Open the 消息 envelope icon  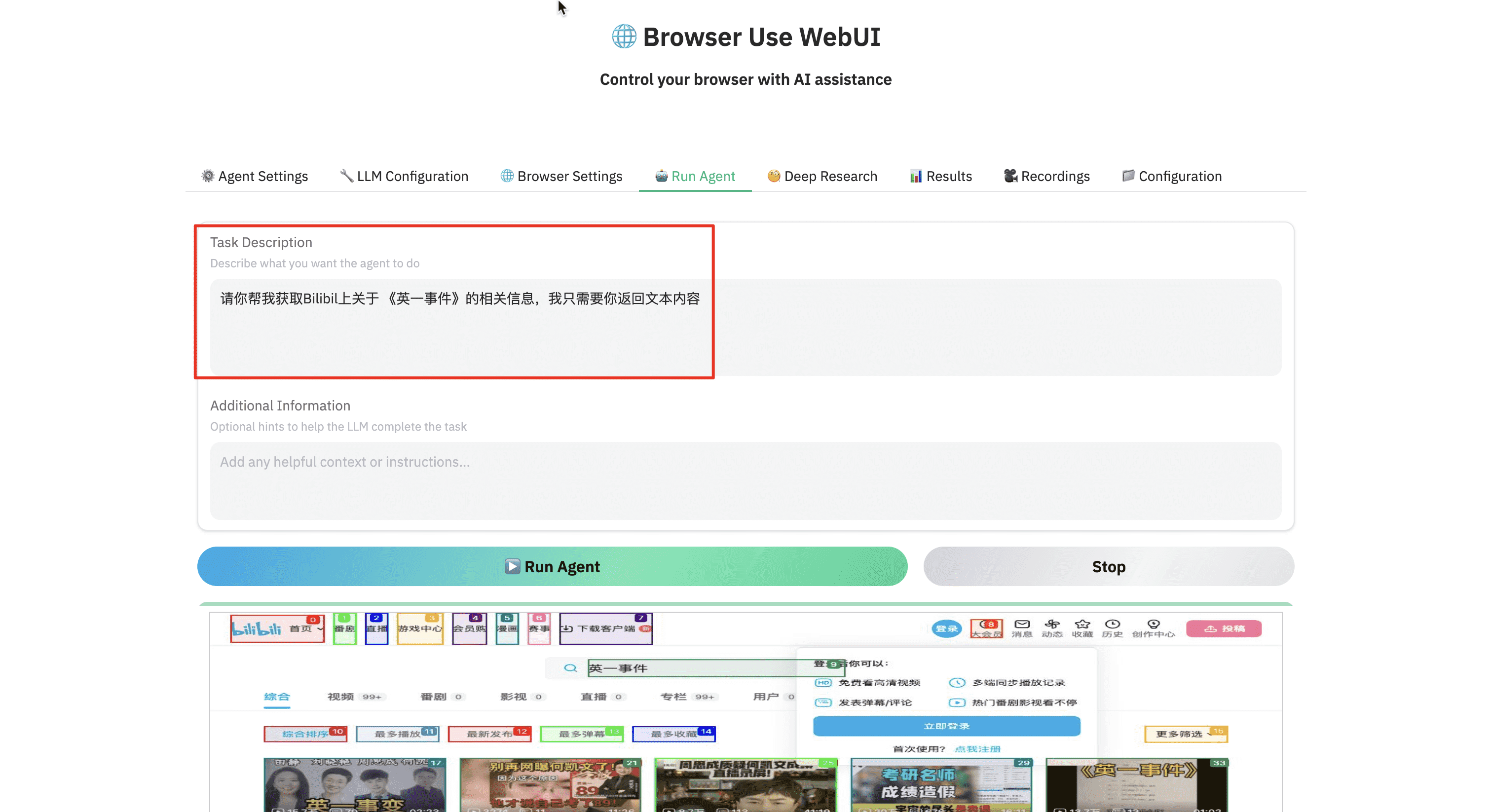click(1022, 625)
